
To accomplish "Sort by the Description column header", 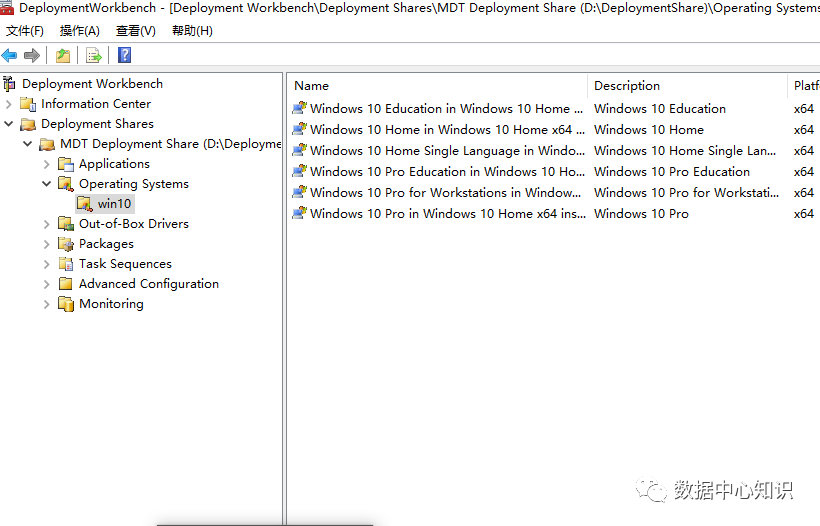I will (687, 86).
